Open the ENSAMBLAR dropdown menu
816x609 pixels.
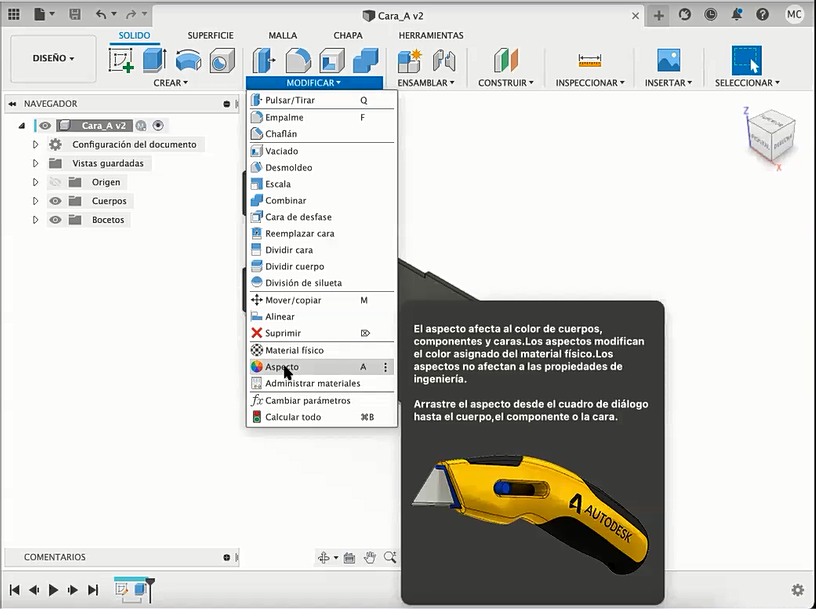tap(426, 83)
